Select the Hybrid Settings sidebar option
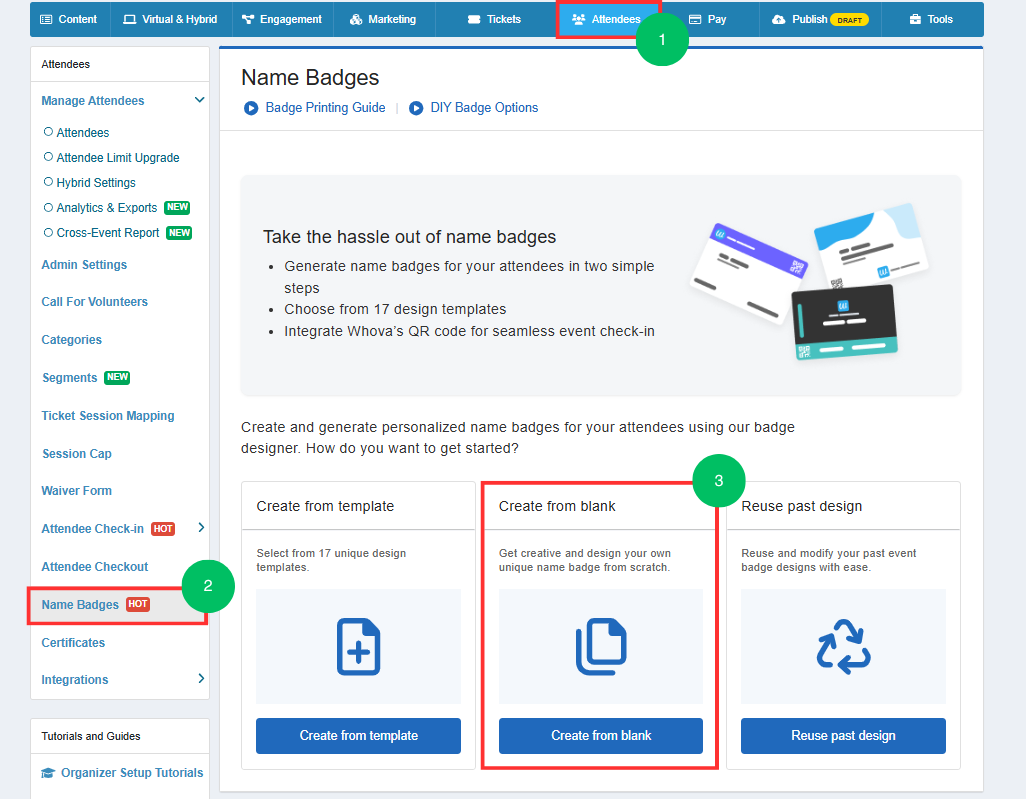 [x=89, y=183]
